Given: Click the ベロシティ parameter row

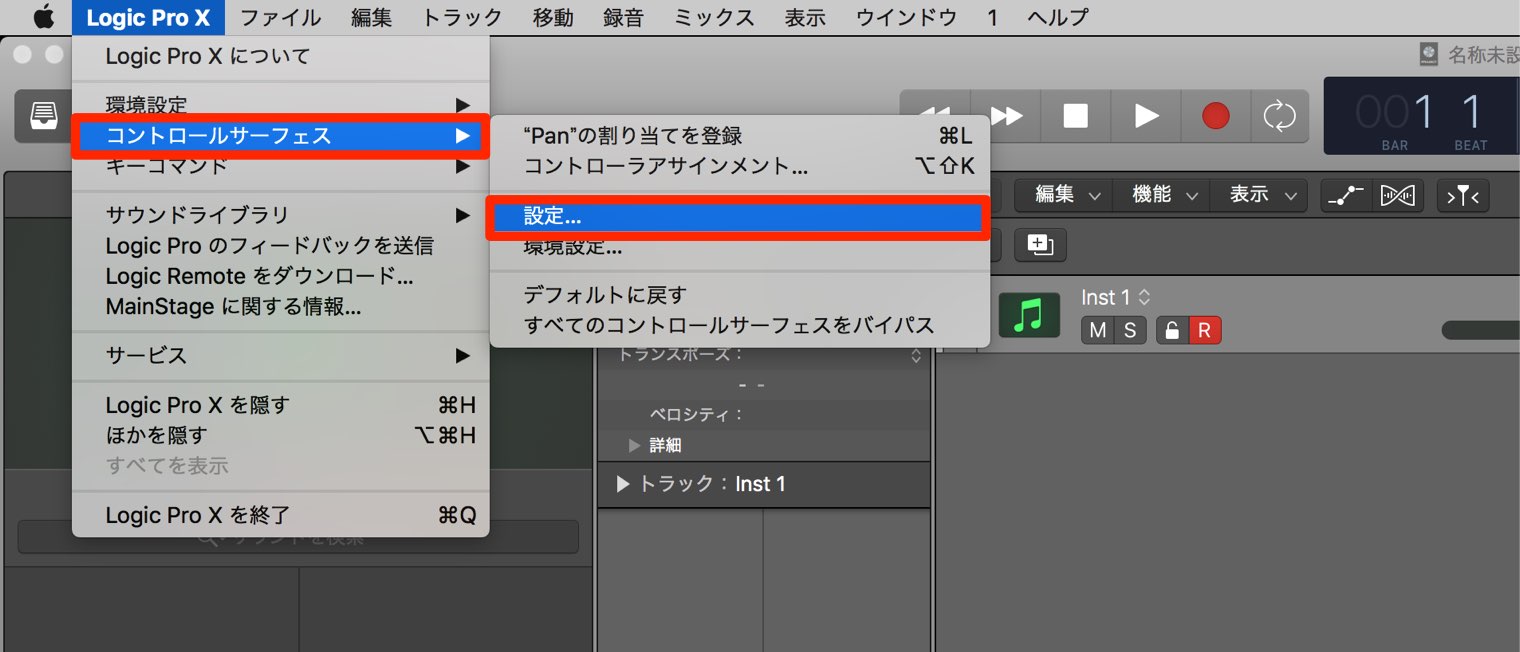Looking at the screenshot, I should coord(764,415).
